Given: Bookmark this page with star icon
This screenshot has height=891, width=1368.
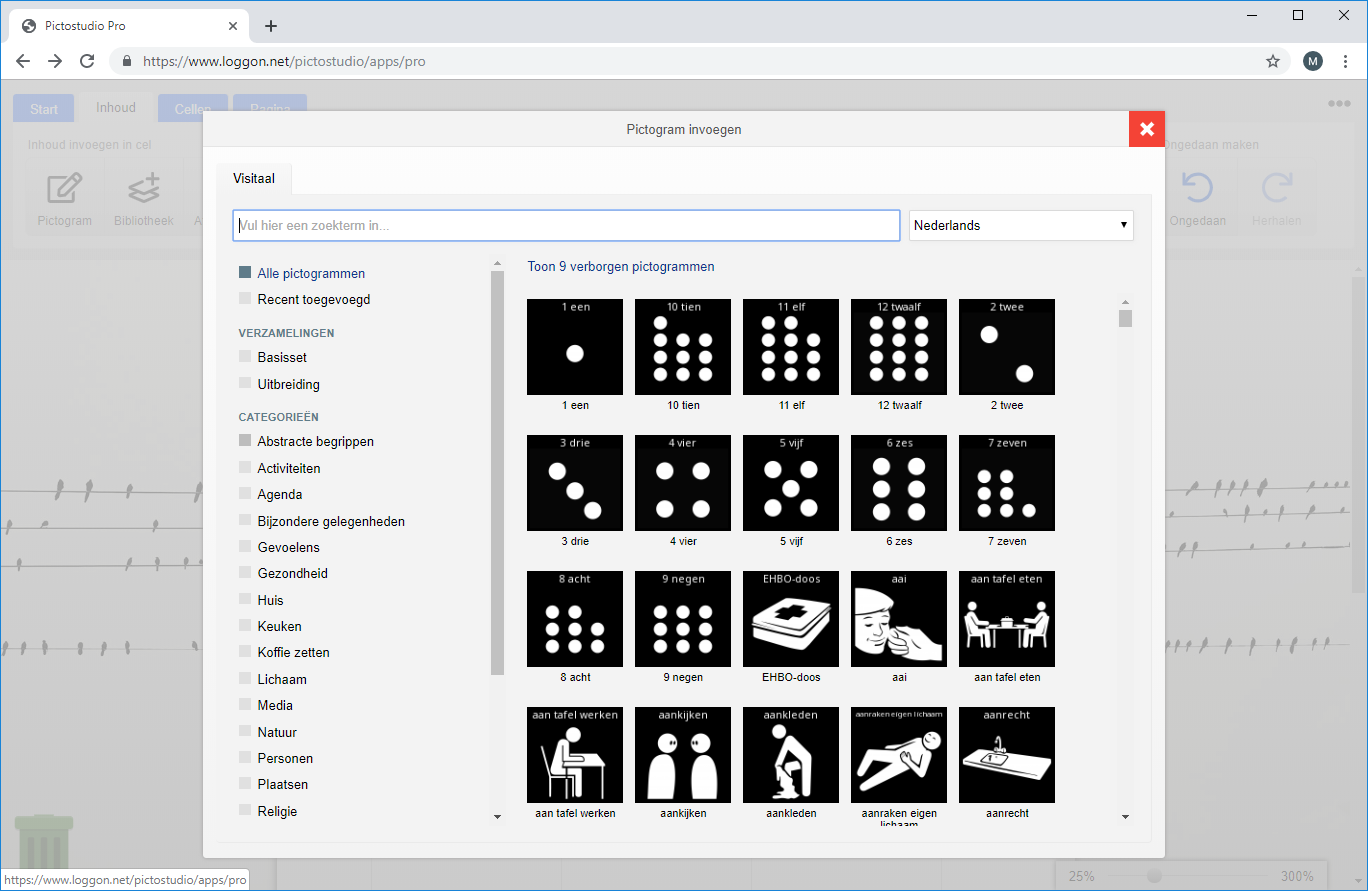Looking at the screenshot, I should [1273, 61].
